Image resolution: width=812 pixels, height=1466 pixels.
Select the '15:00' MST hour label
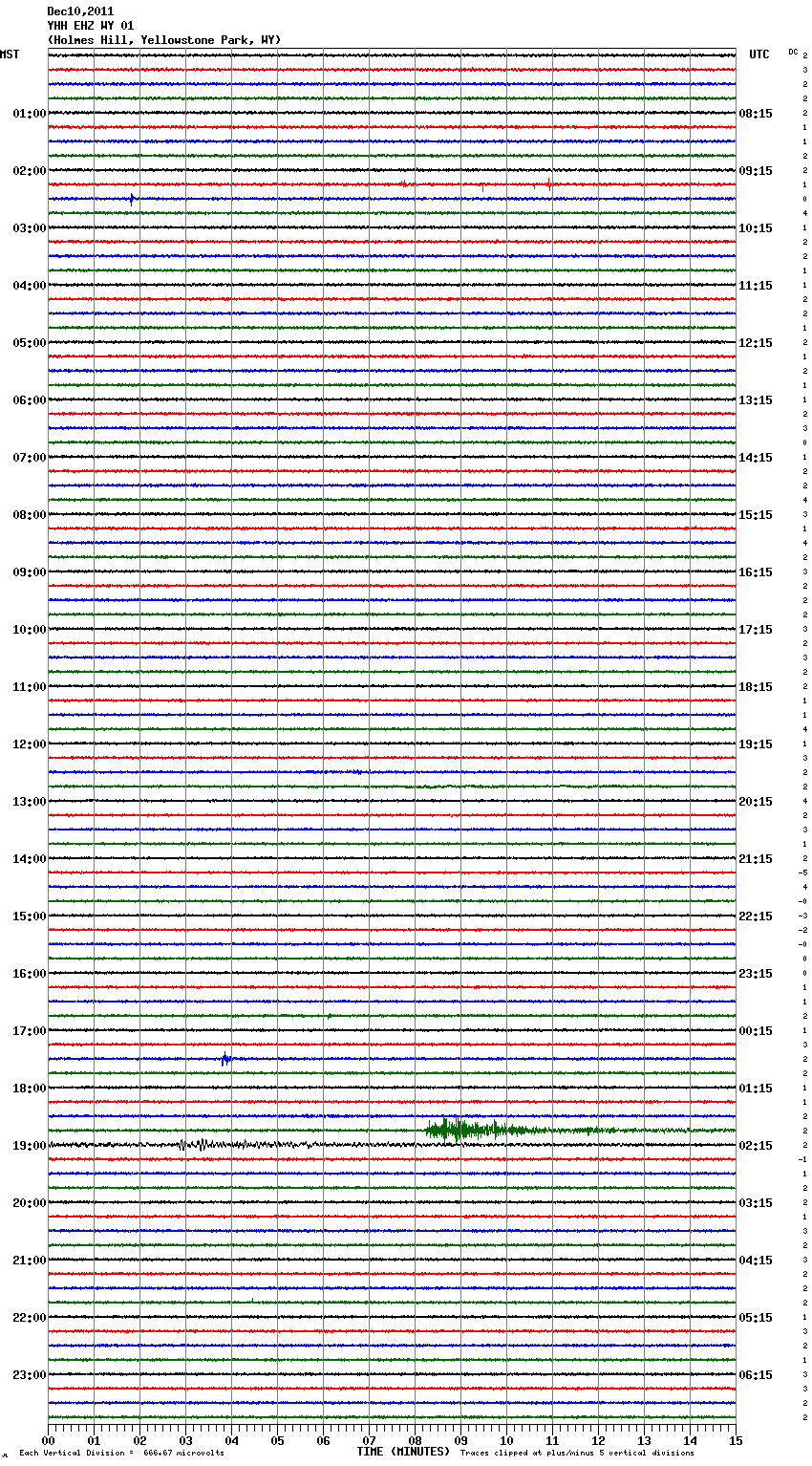[x=30, y=916]
